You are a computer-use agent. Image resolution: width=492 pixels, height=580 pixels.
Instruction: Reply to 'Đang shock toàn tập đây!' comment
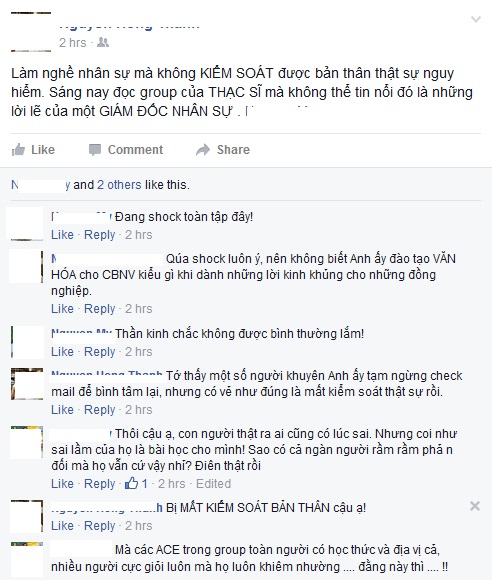tap(100, 235)
